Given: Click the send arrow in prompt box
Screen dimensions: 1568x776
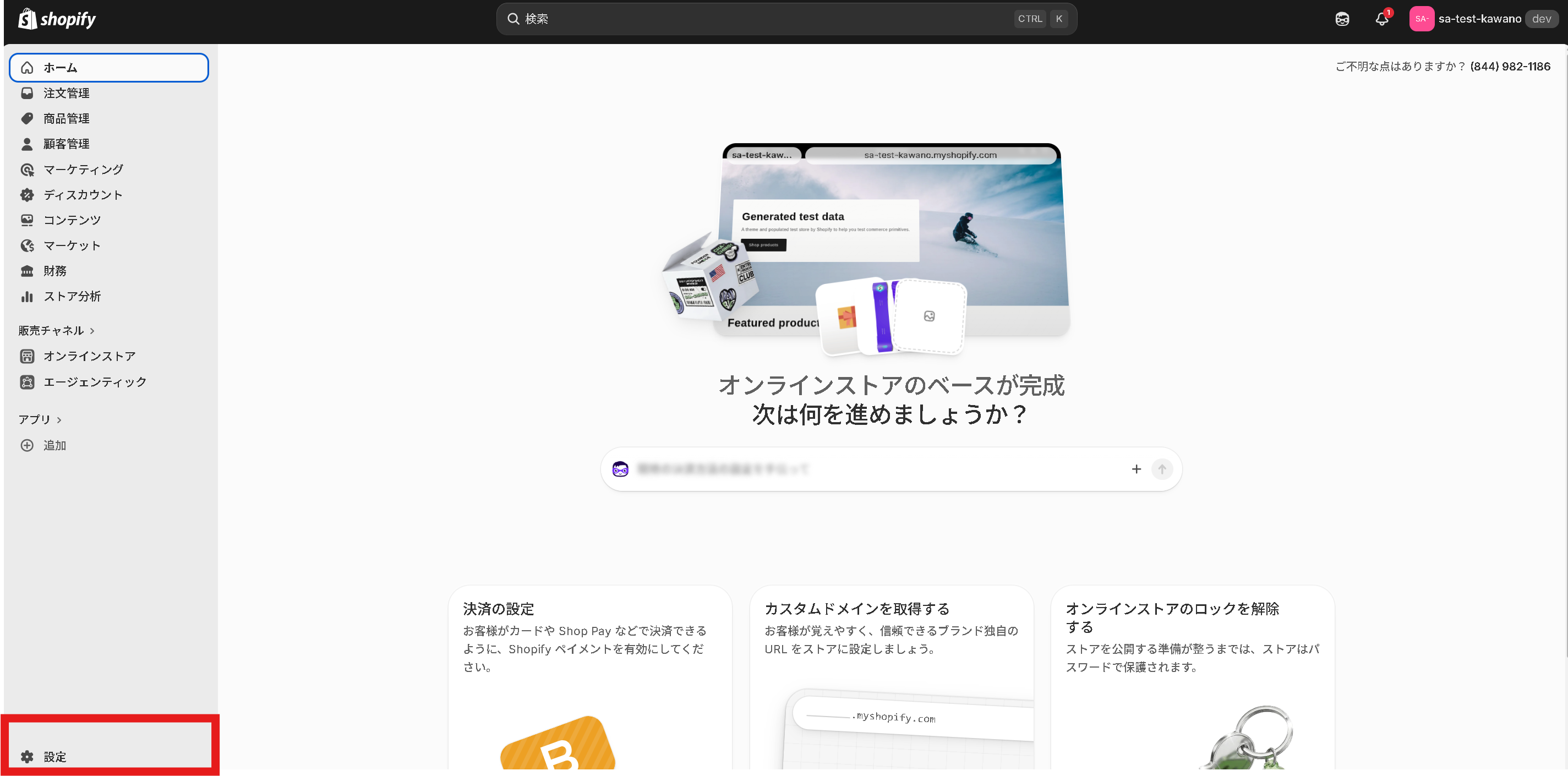Looking at the screenshot, I should pyautogui.click(x=1162, y=469).
